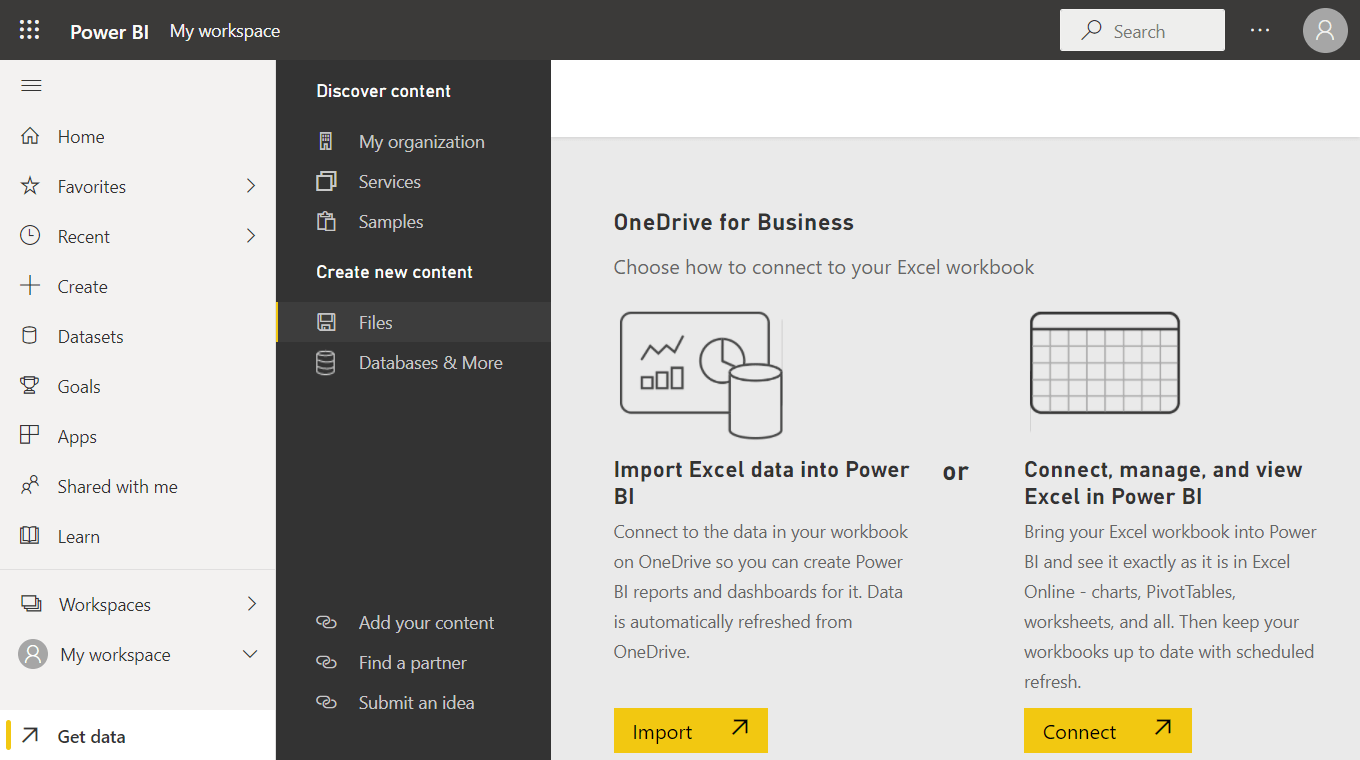Click the Apps grid icon

click(x=30, y=436)
